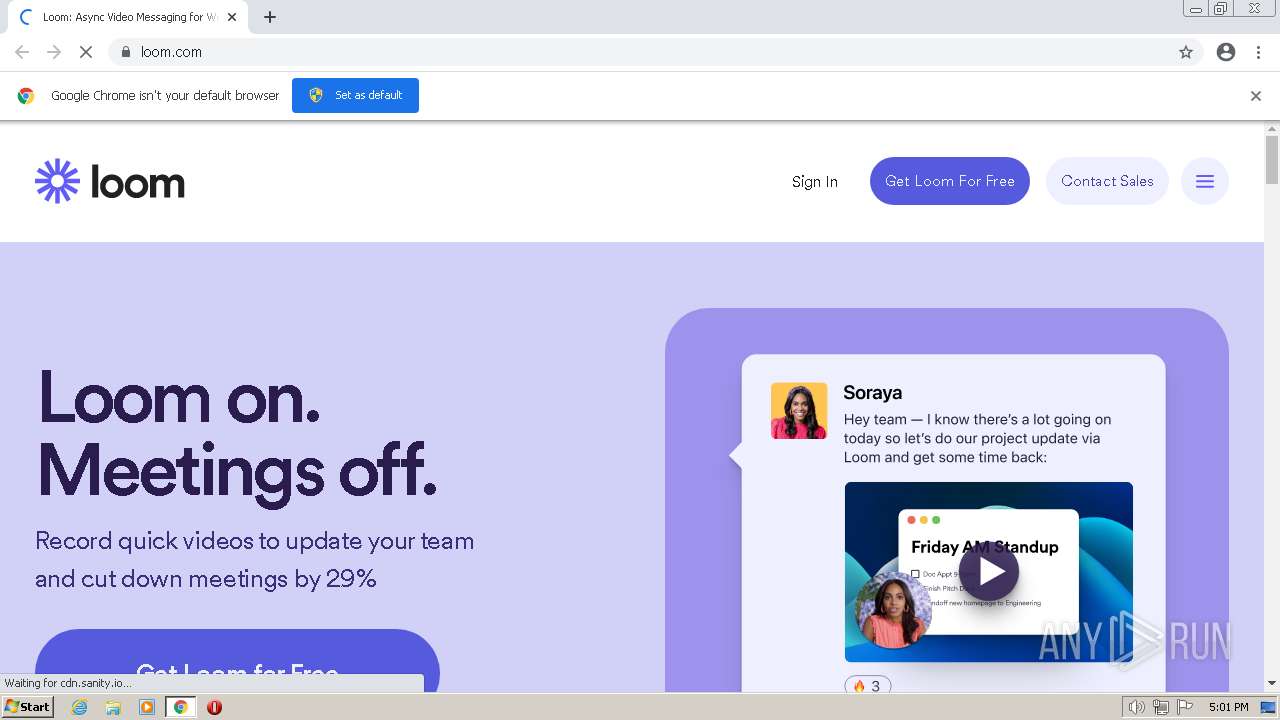Launch Internet Explorer from taskbar
The height and width of the screenshot is (720, 1280).
(80, 707)
